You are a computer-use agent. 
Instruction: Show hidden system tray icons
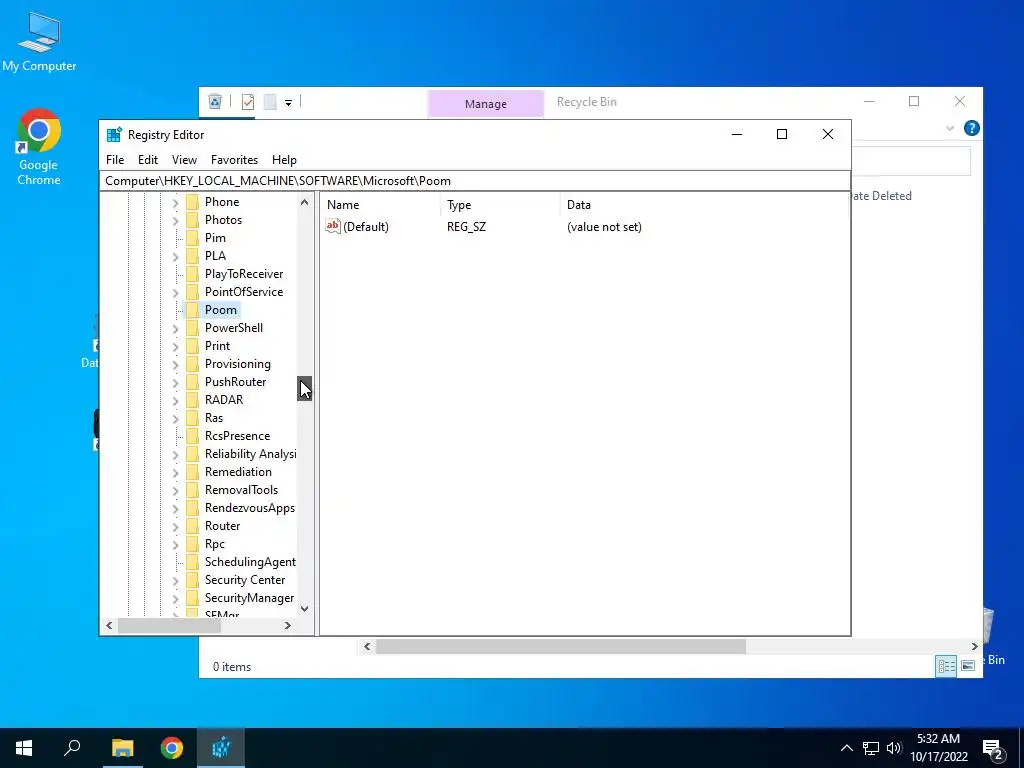[x=846, y=748]
